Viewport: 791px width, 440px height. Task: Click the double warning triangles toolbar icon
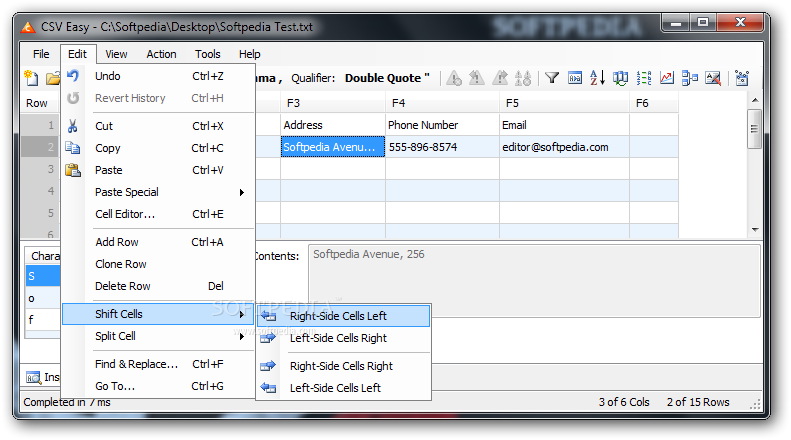click(x=523, y=78)
